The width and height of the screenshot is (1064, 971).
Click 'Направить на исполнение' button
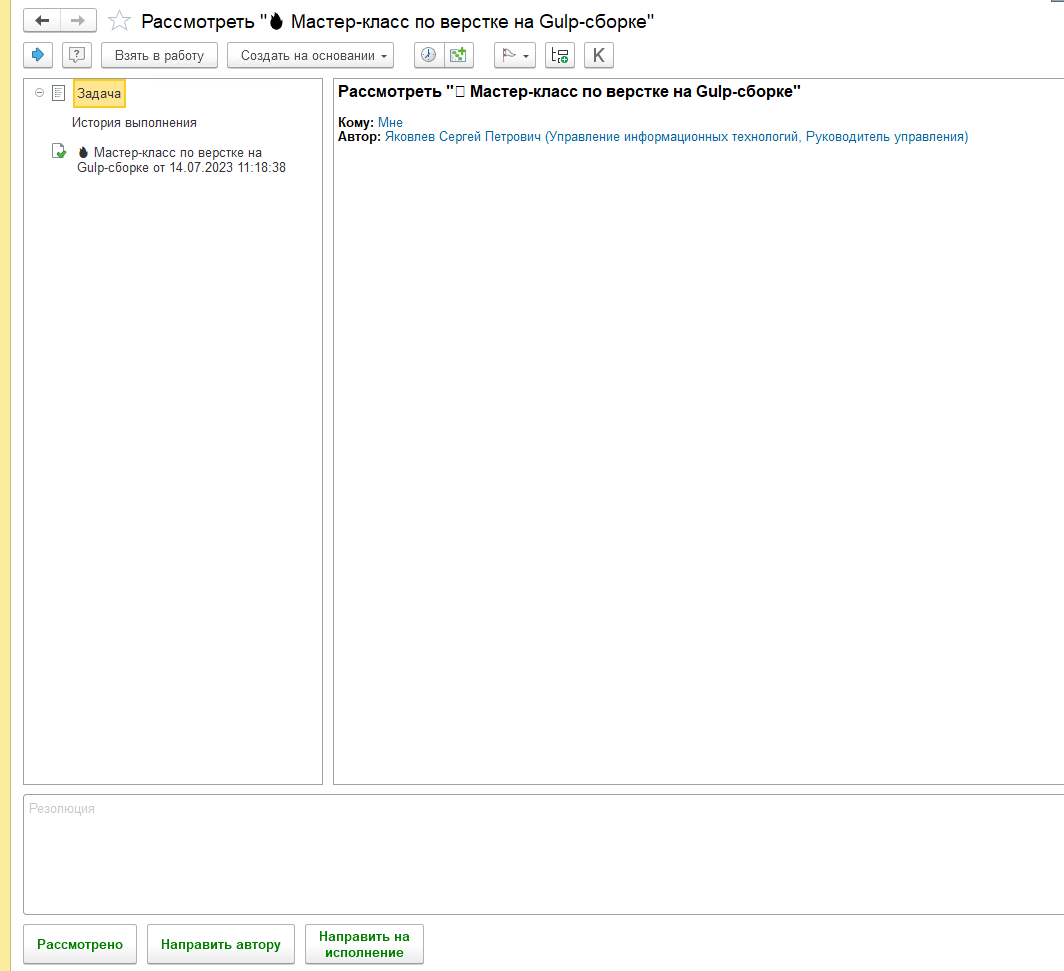[x=364, y=944]
